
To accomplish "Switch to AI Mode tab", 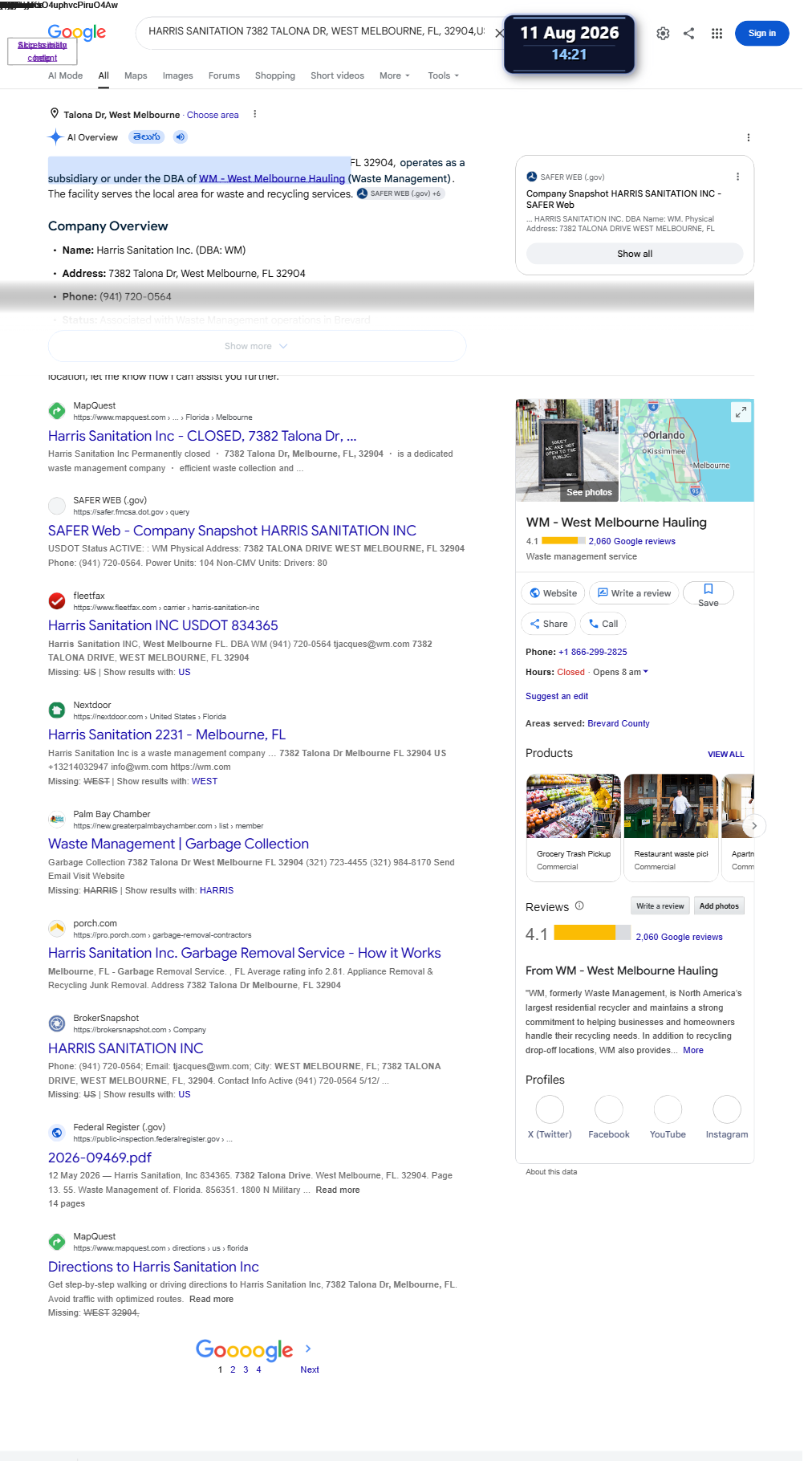I will click(65, 75).
